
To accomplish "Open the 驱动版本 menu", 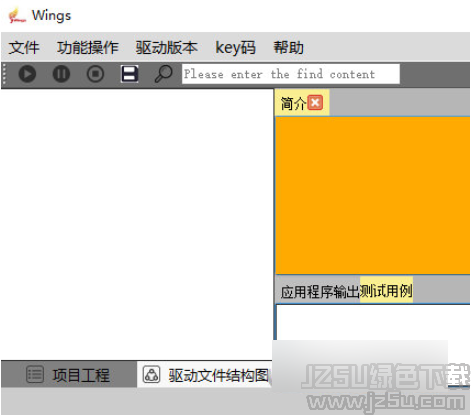I will 167,48.
